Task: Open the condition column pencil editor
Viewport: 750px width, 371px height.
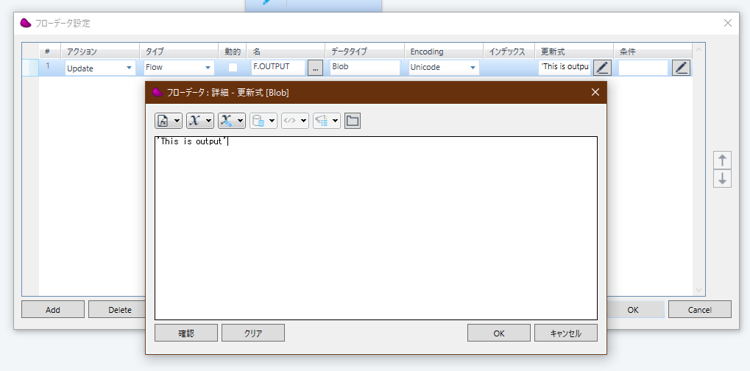Action: point(681,68)
